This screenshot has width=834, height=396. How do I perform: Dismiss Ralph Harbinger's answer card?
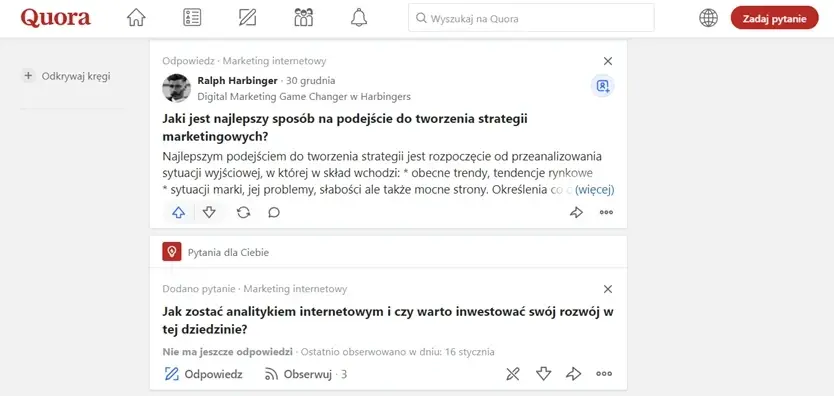click(608, 61)
